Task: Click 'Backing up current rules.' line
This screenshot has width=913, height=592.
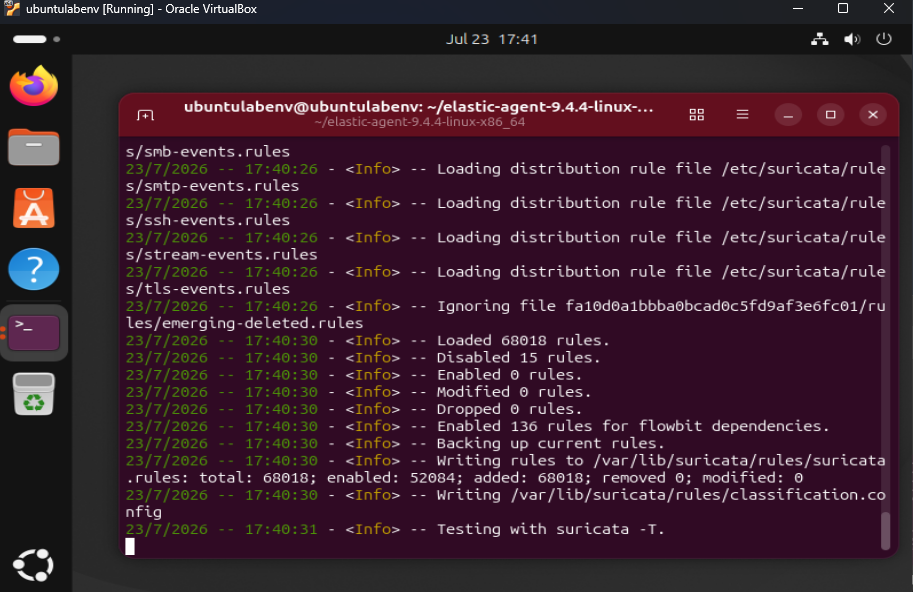Action: click(x=550, y=444)
